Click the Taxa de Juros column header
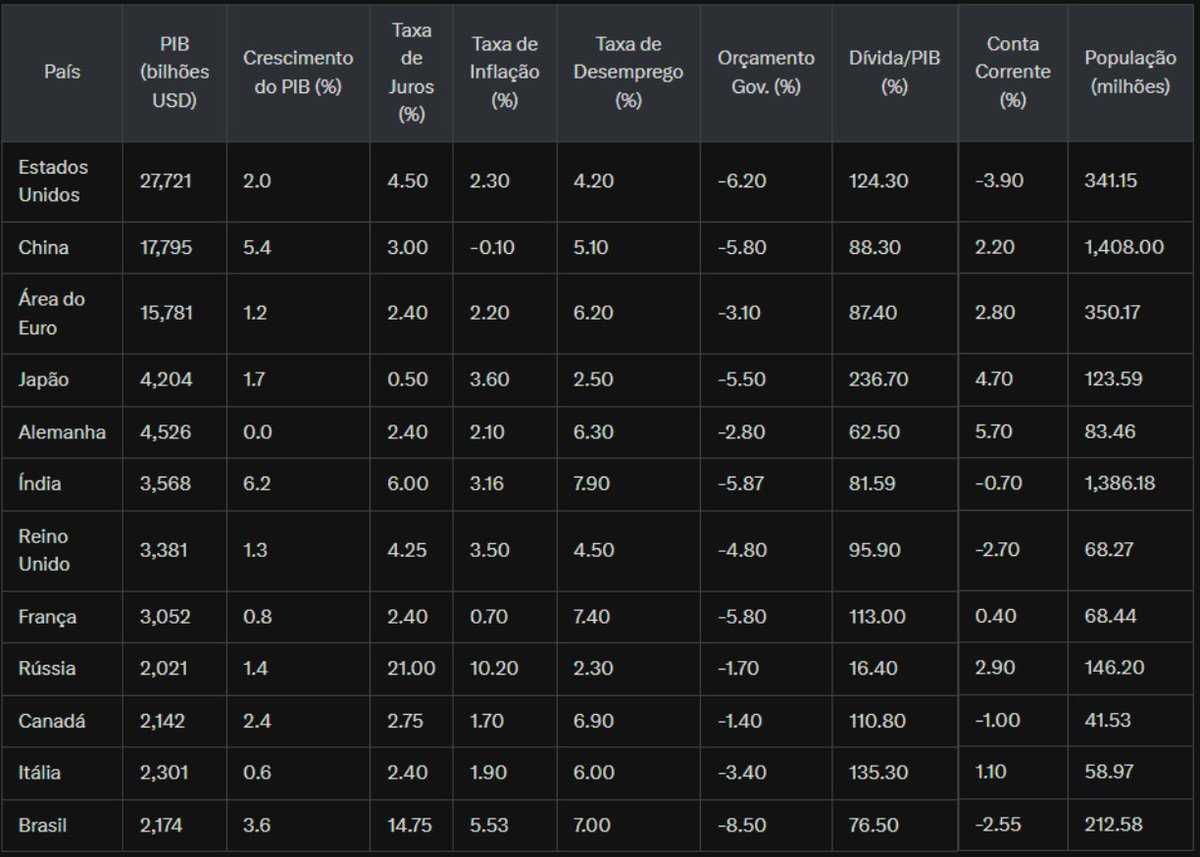The height and width of the screenshot is (857, 1200). click(411, 70)
